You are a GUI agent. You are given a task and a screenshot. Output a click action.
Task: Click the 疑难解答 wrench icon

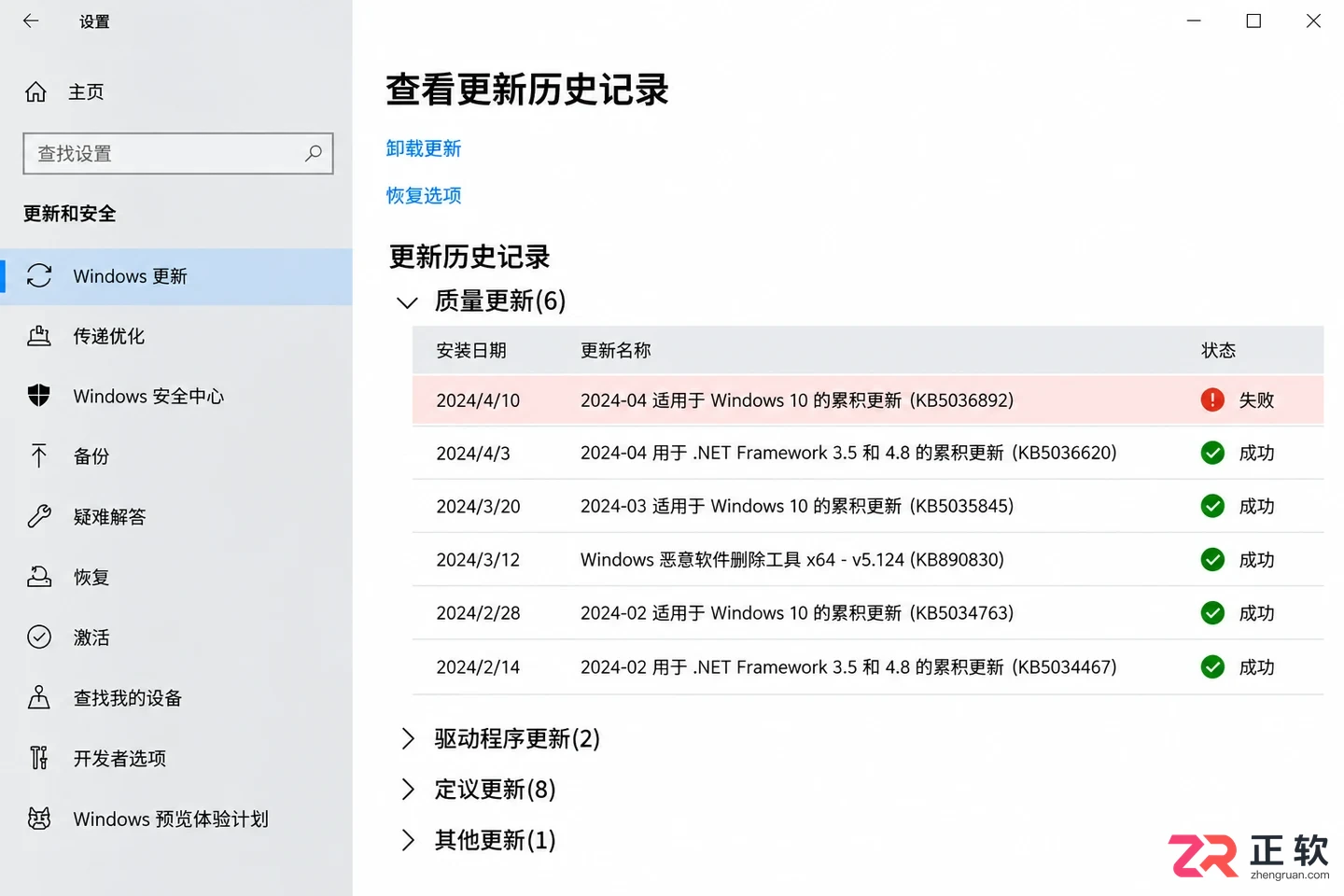point(39,516)
